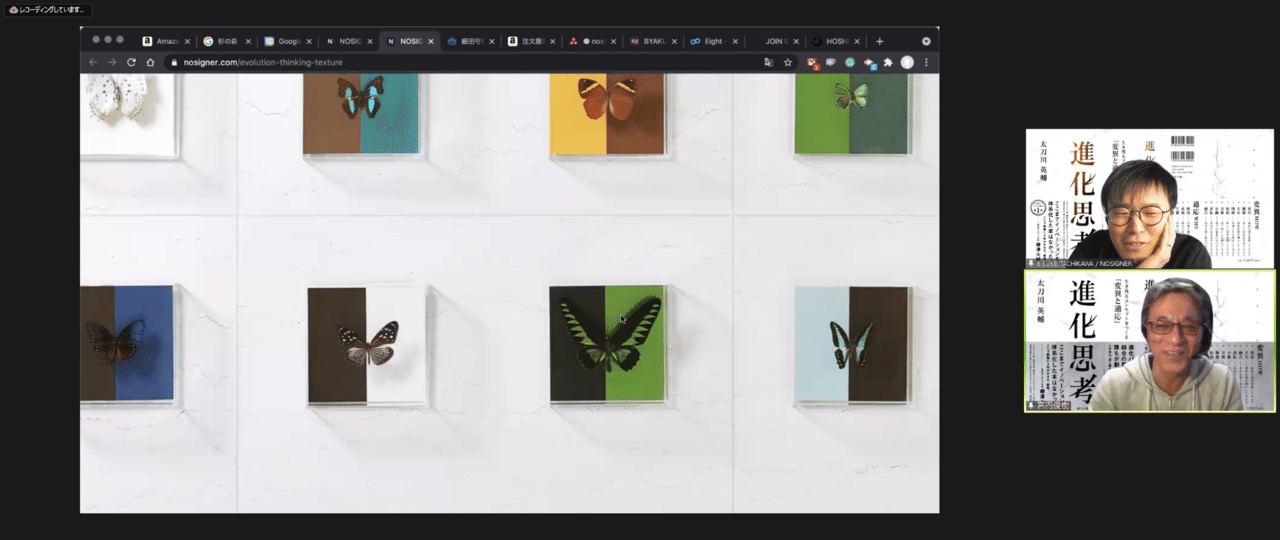Click the browser back arrow

click(93, 62)
